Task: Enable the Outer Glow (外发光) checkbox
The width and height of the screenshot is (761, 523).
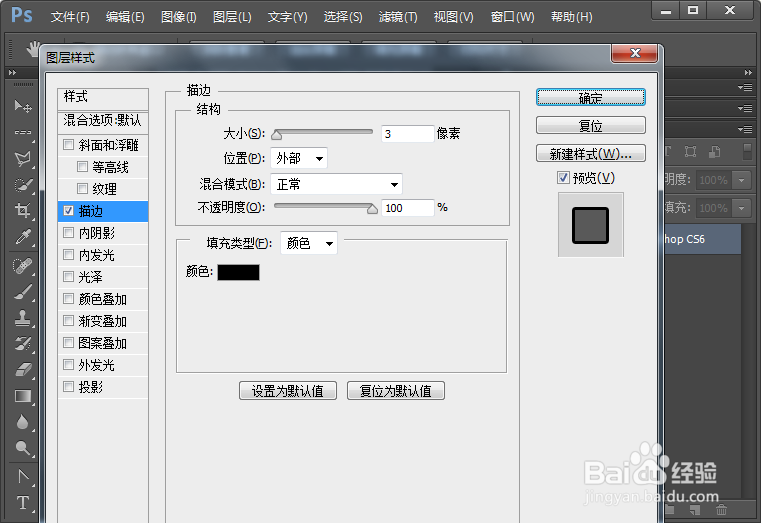Action: (68, 365)
